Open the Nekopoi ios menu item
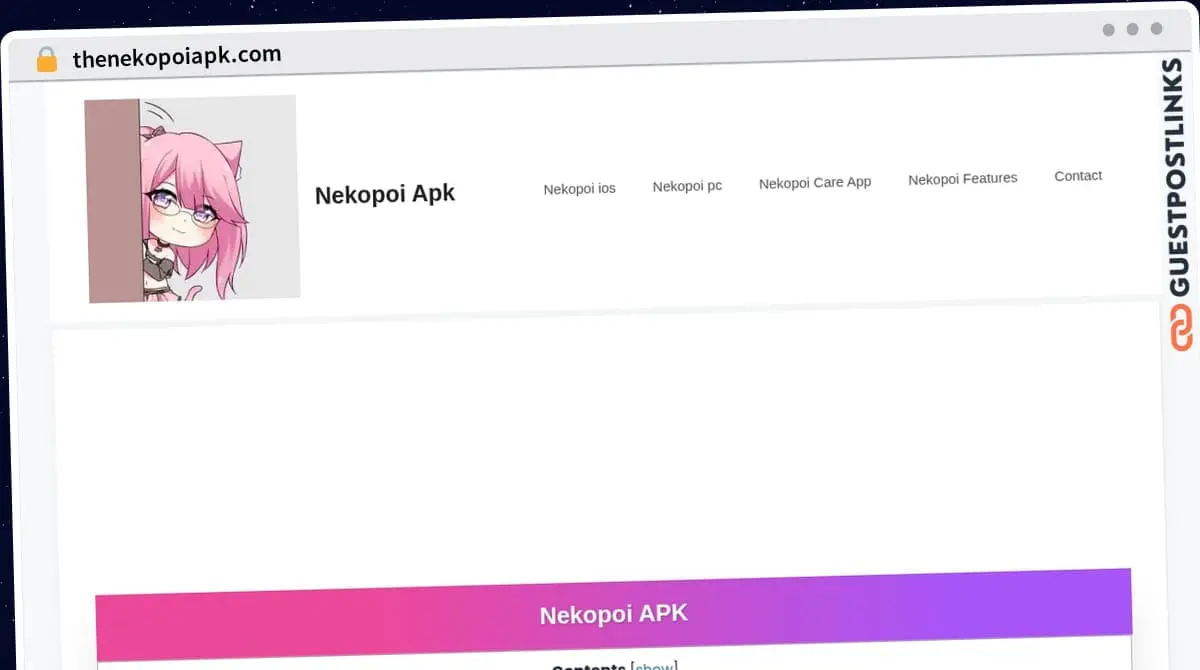 (x=579, y=187)
